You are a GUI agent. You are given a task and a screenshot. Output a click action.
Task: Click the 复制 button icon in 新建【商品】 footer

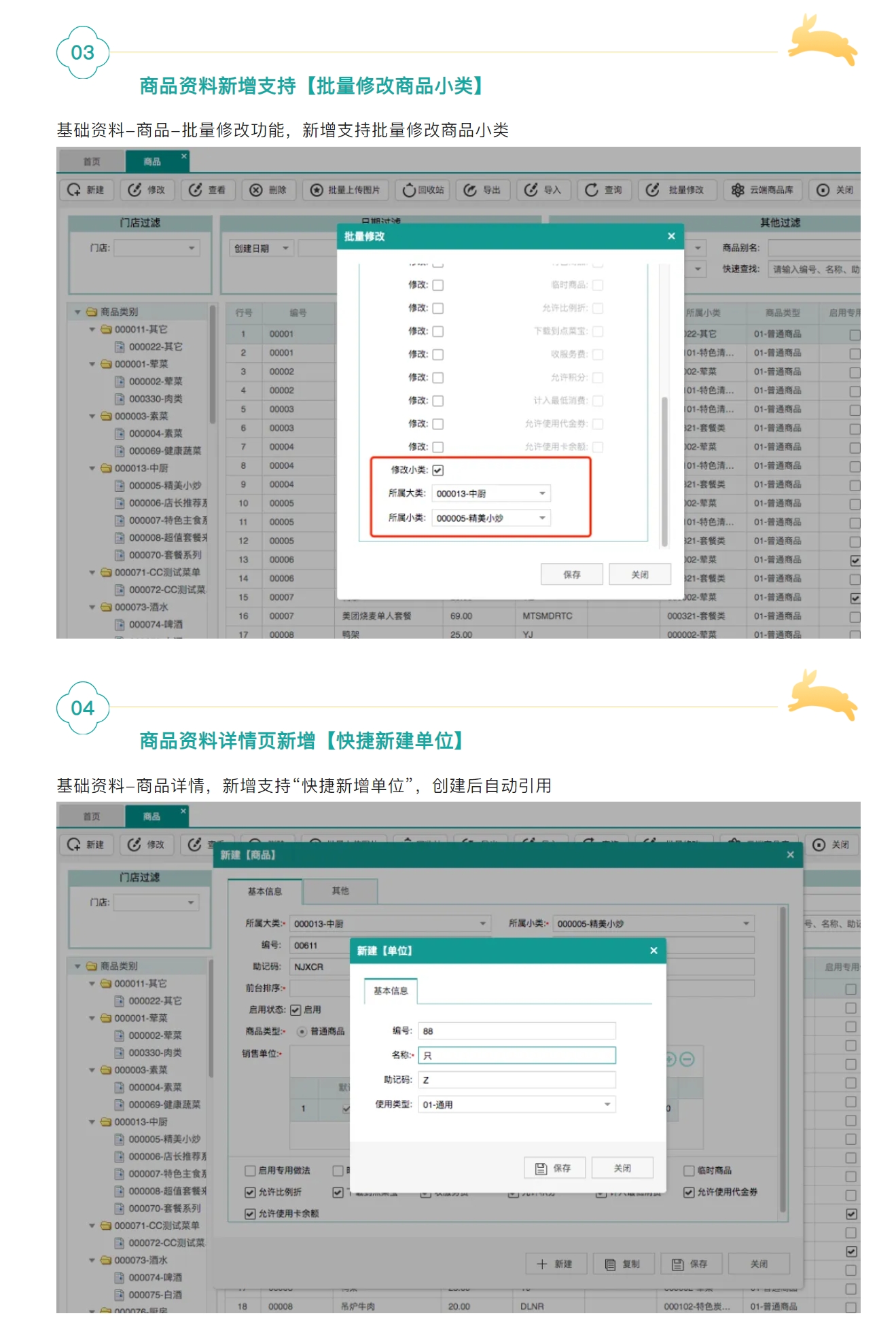point(610,1264)
